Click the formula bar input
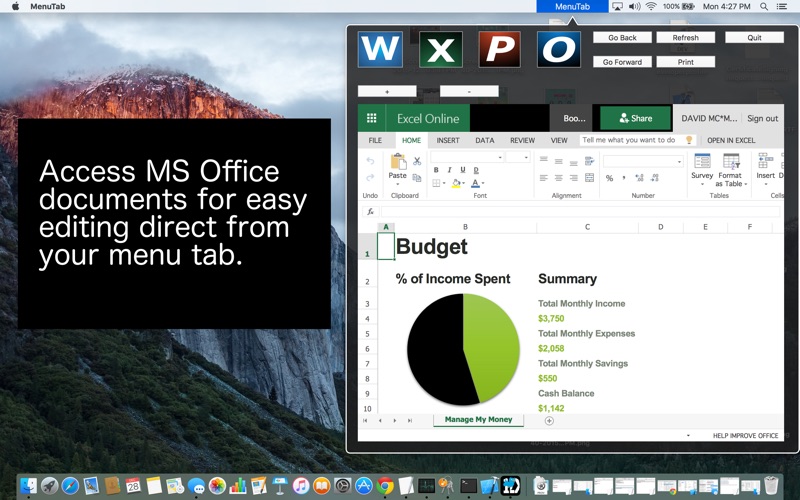Screen dimensions: 800x500 pos(581,211)
